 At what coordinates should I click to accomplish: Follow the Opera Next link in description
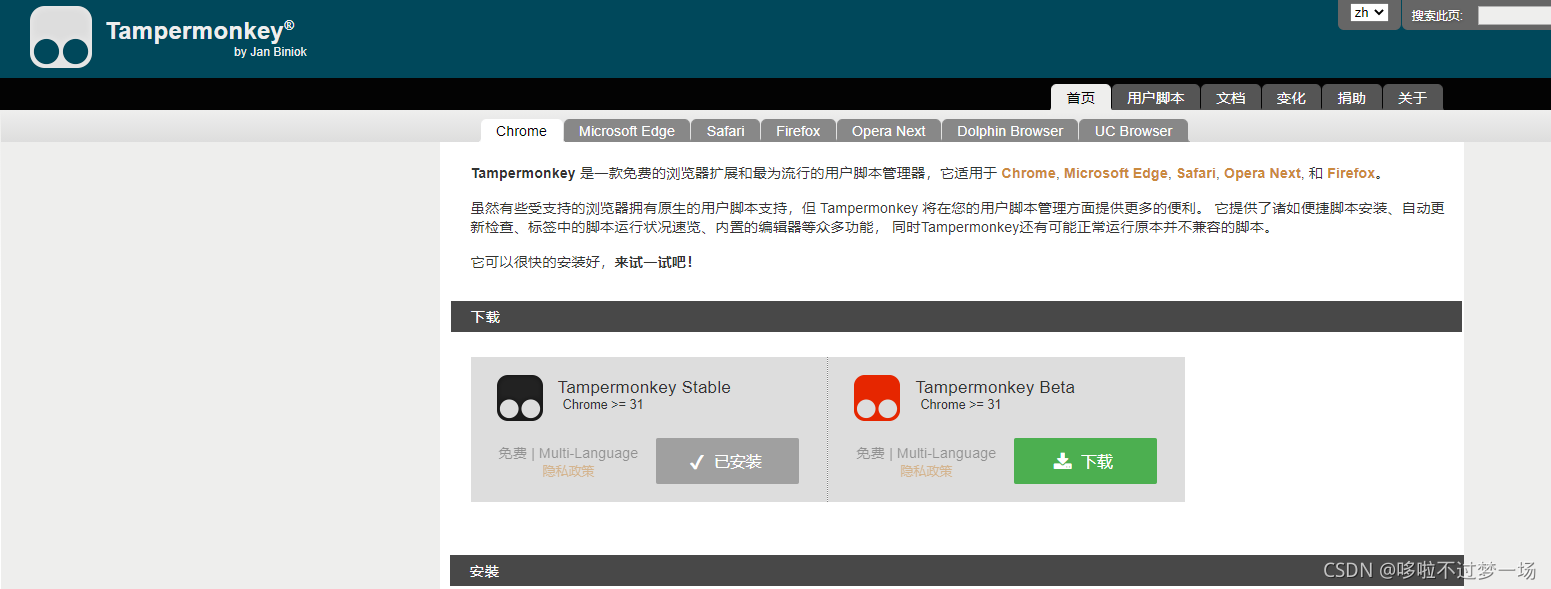point(1262,173)
